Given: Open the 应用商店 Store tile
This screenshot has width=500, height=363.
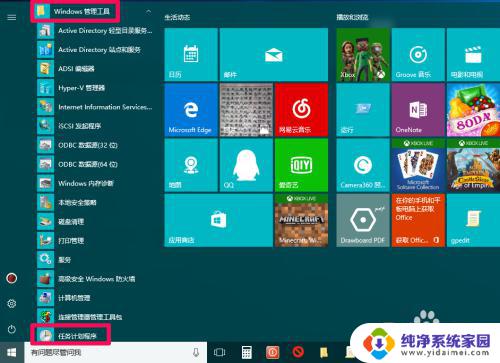Looking at the screenshot, I should click(219, 221).
